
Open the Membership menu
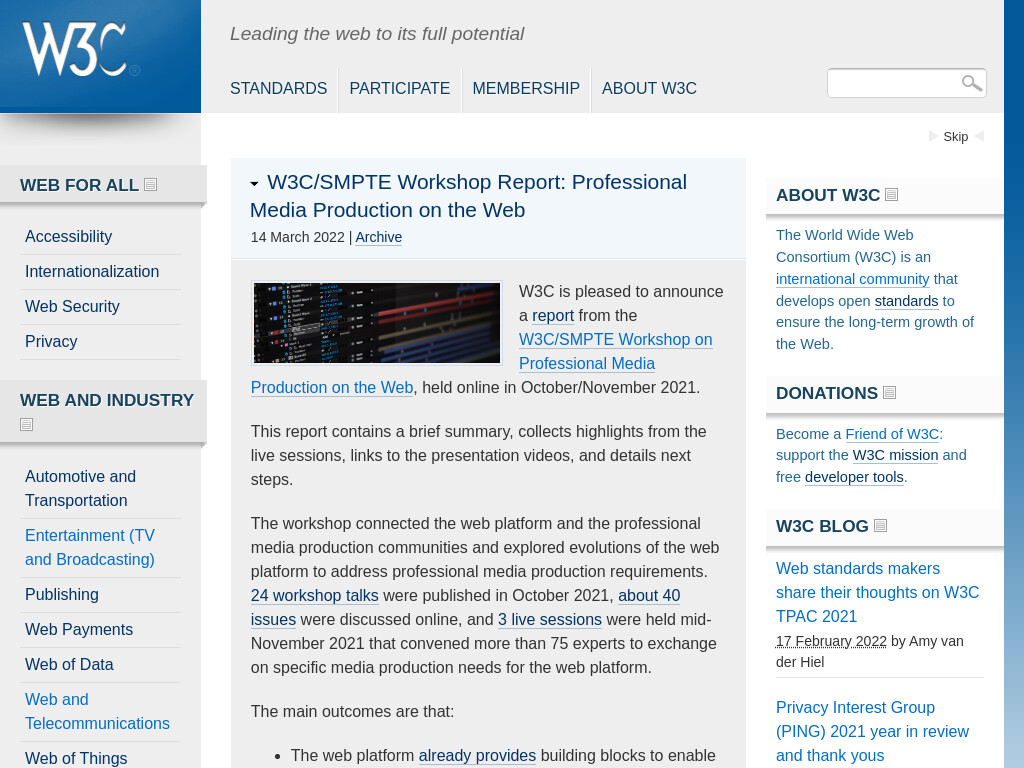[x=526, y=88]
